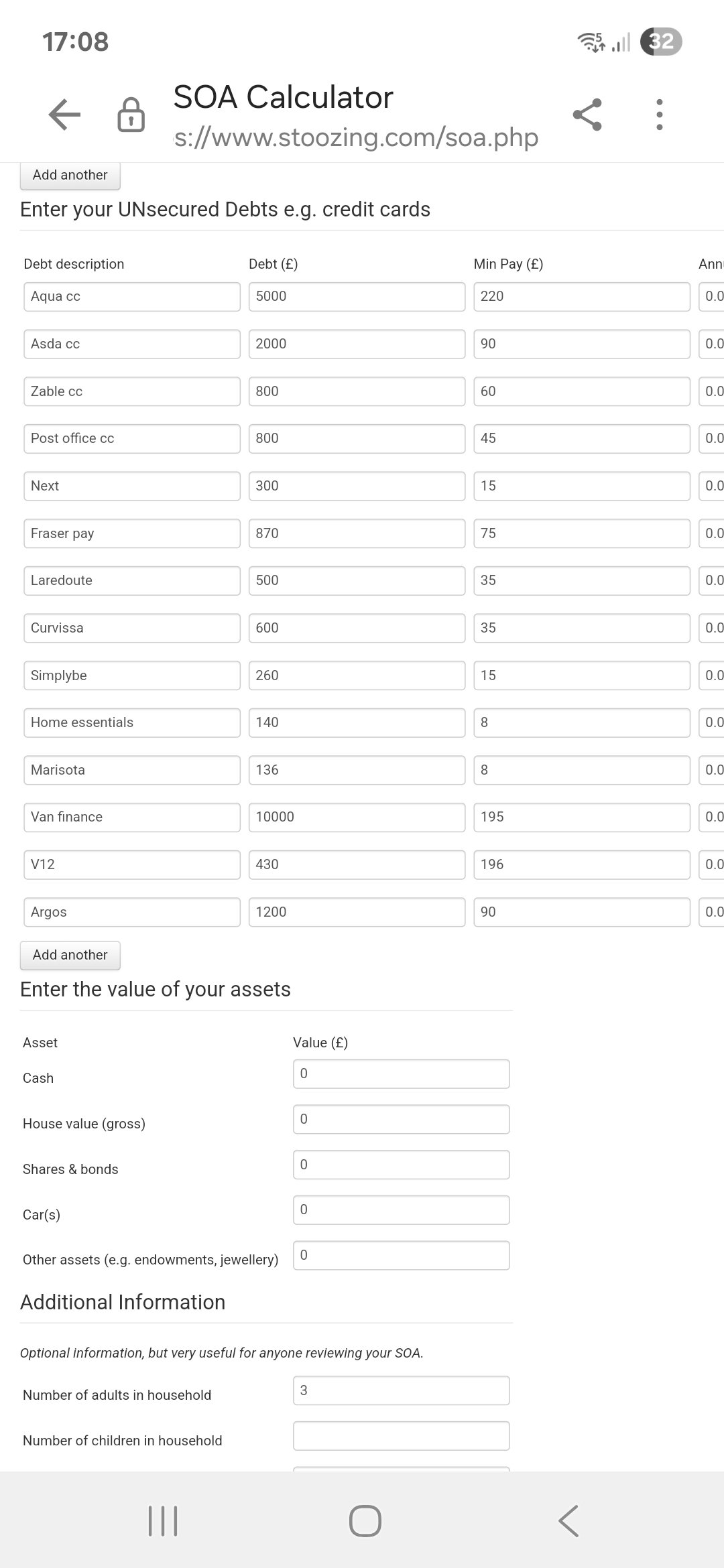The width and height of the screenshot is (724, 1568).
Task: Select the Car(s) value input
Action: [x=401, y=1210]
